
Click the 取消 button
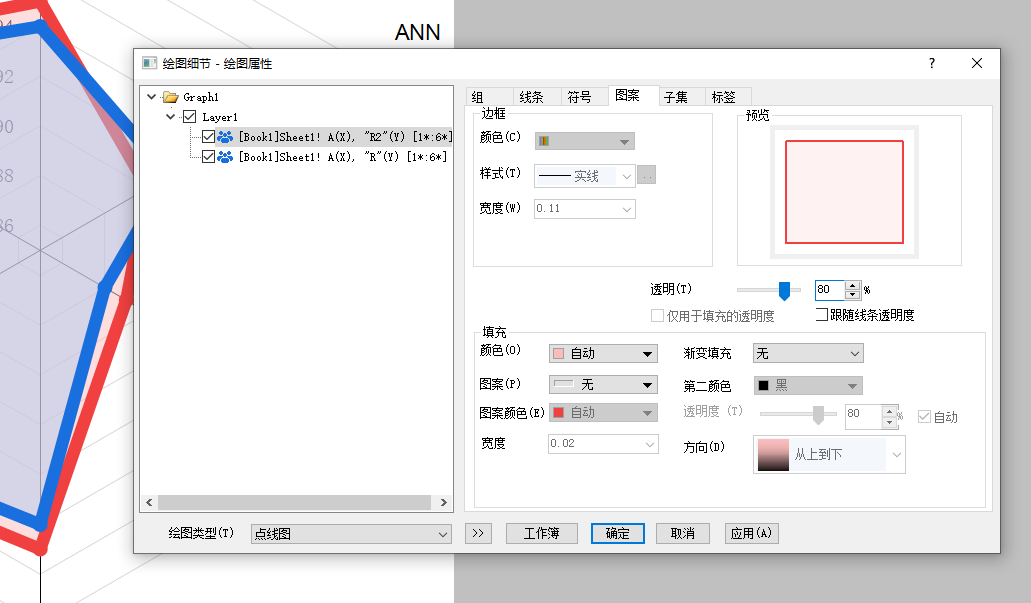tap(683, 533)
